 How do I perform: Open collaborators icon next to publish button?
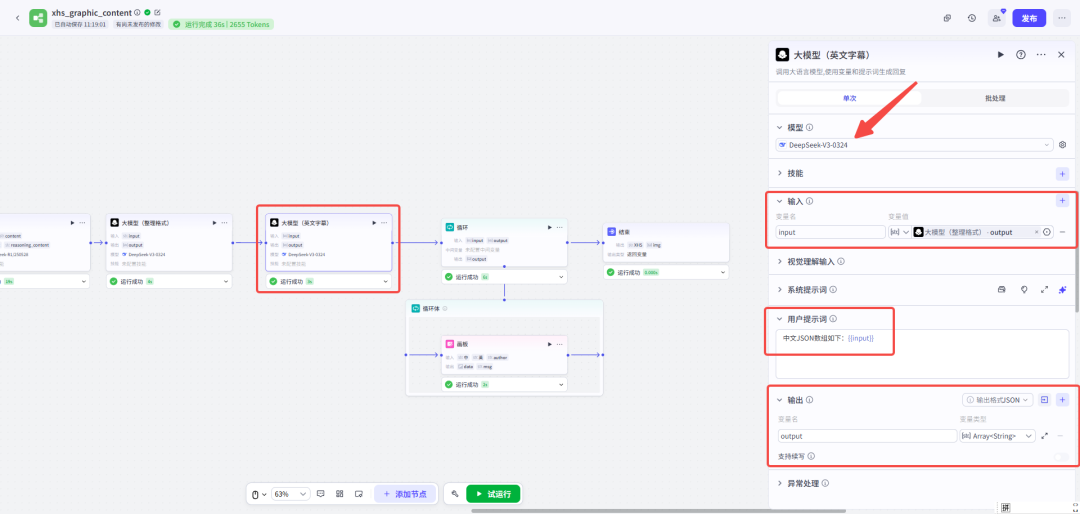[997, 19]
